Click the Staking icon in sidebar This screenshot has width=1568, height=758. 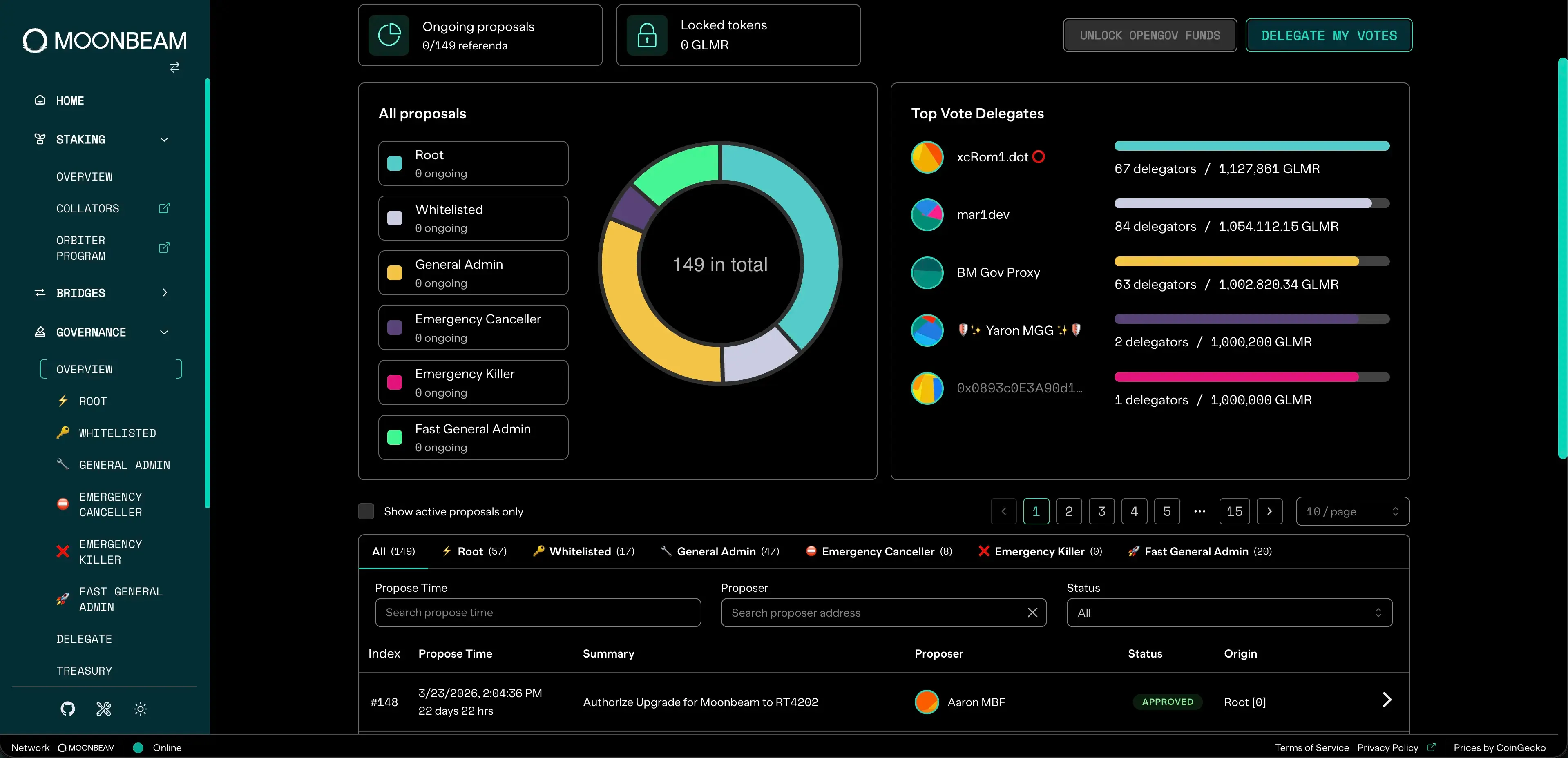40,139
